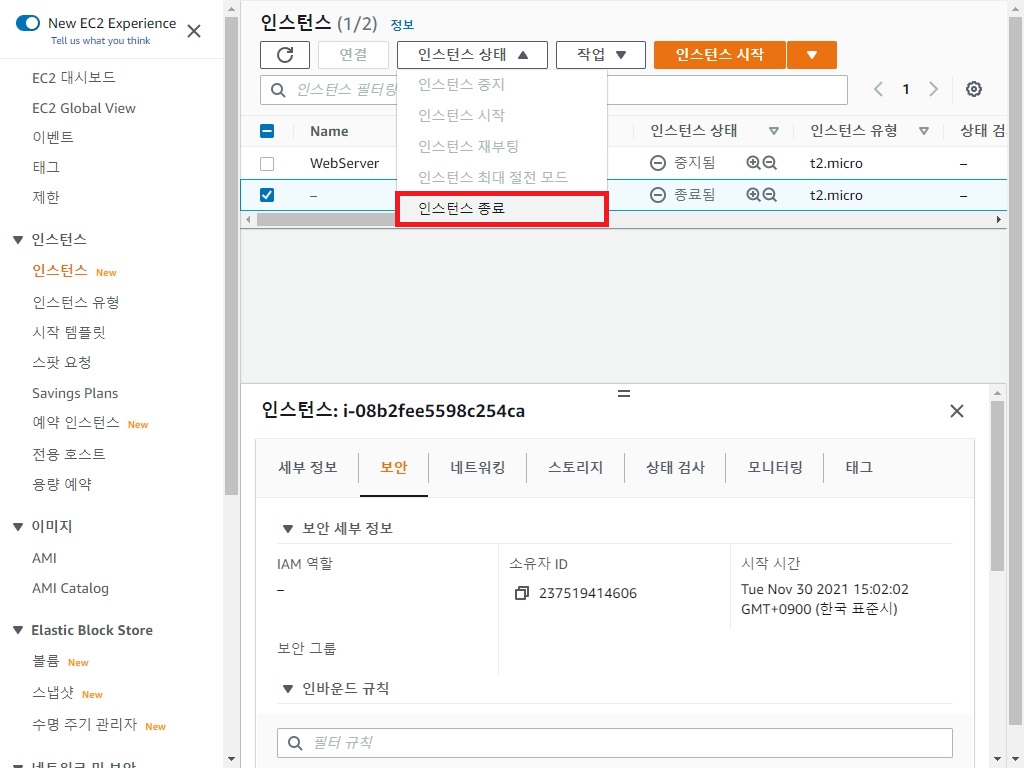Refresh the instance list with the reload icon
The image size is (1024, 768).
[x=285, y=55]
